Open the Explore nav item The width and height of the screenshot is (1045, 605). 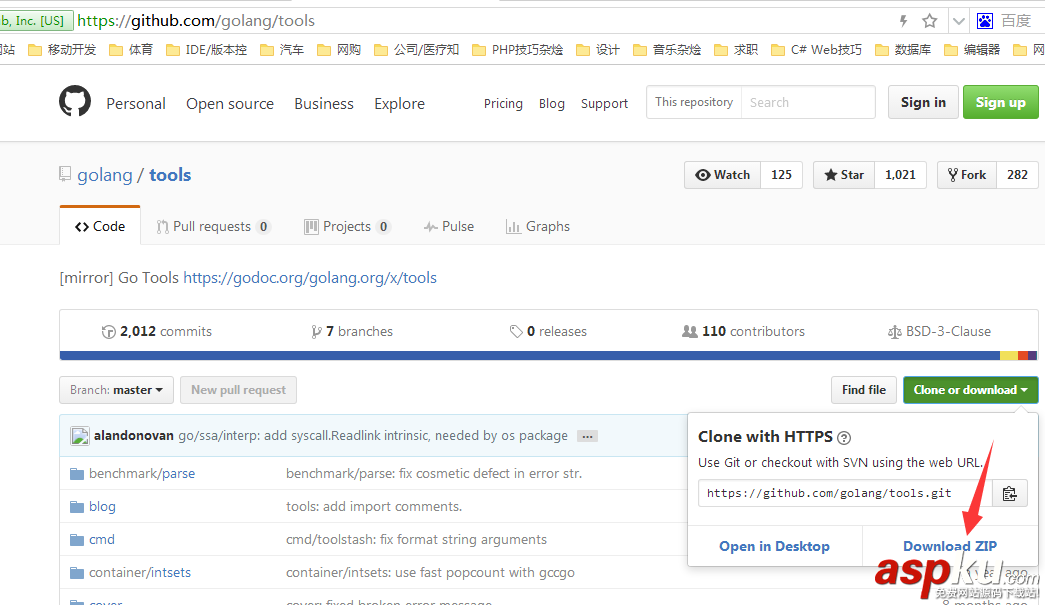click(399, 104)
